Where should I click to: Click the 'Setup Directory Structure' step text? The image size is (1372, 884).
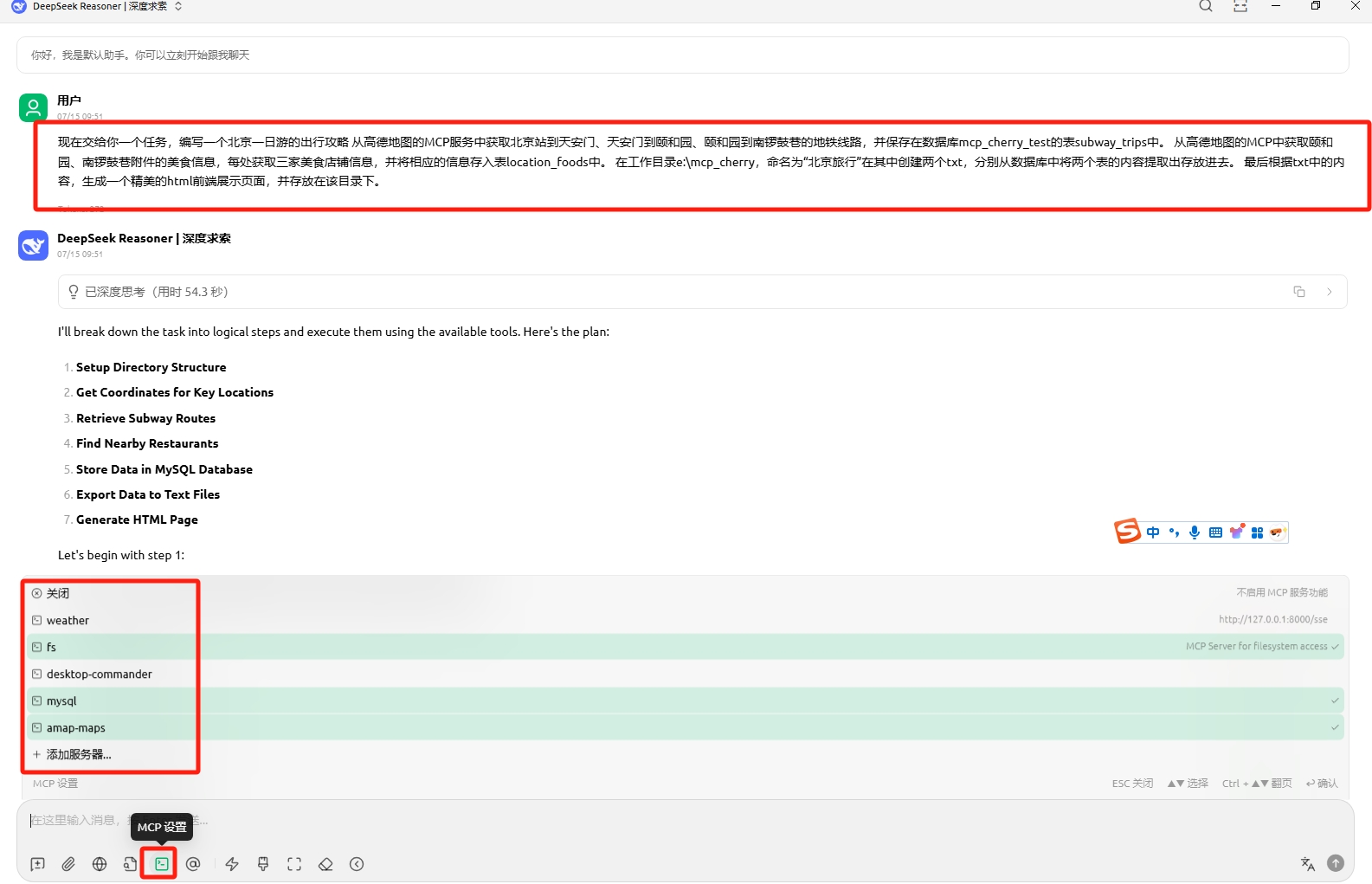click(x=151, y=367)
